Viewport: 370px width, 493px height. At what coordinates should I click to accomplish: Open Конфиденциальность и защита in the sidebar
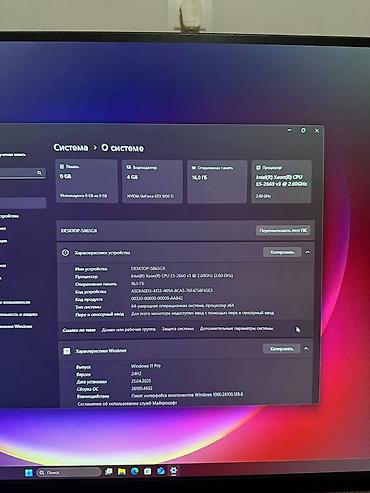click(19, 314)
